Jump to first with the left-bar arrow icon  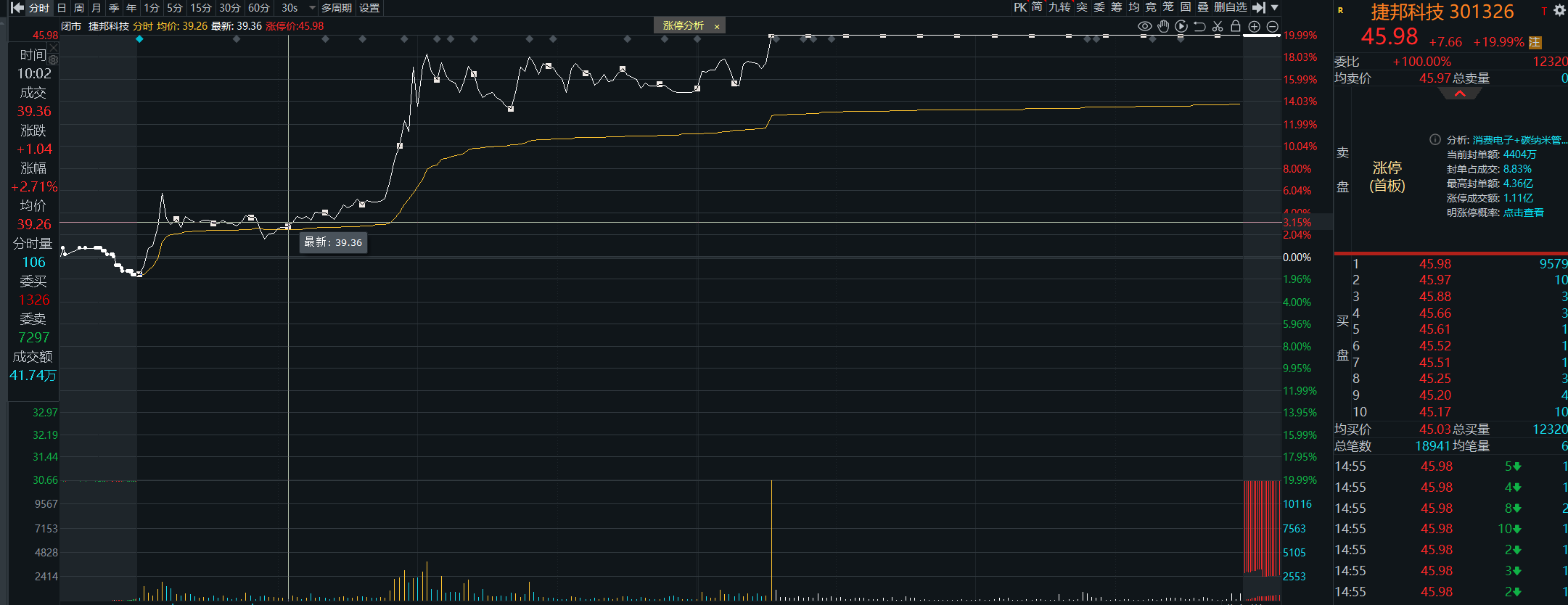pyautogui.click(x=17, y=7)
